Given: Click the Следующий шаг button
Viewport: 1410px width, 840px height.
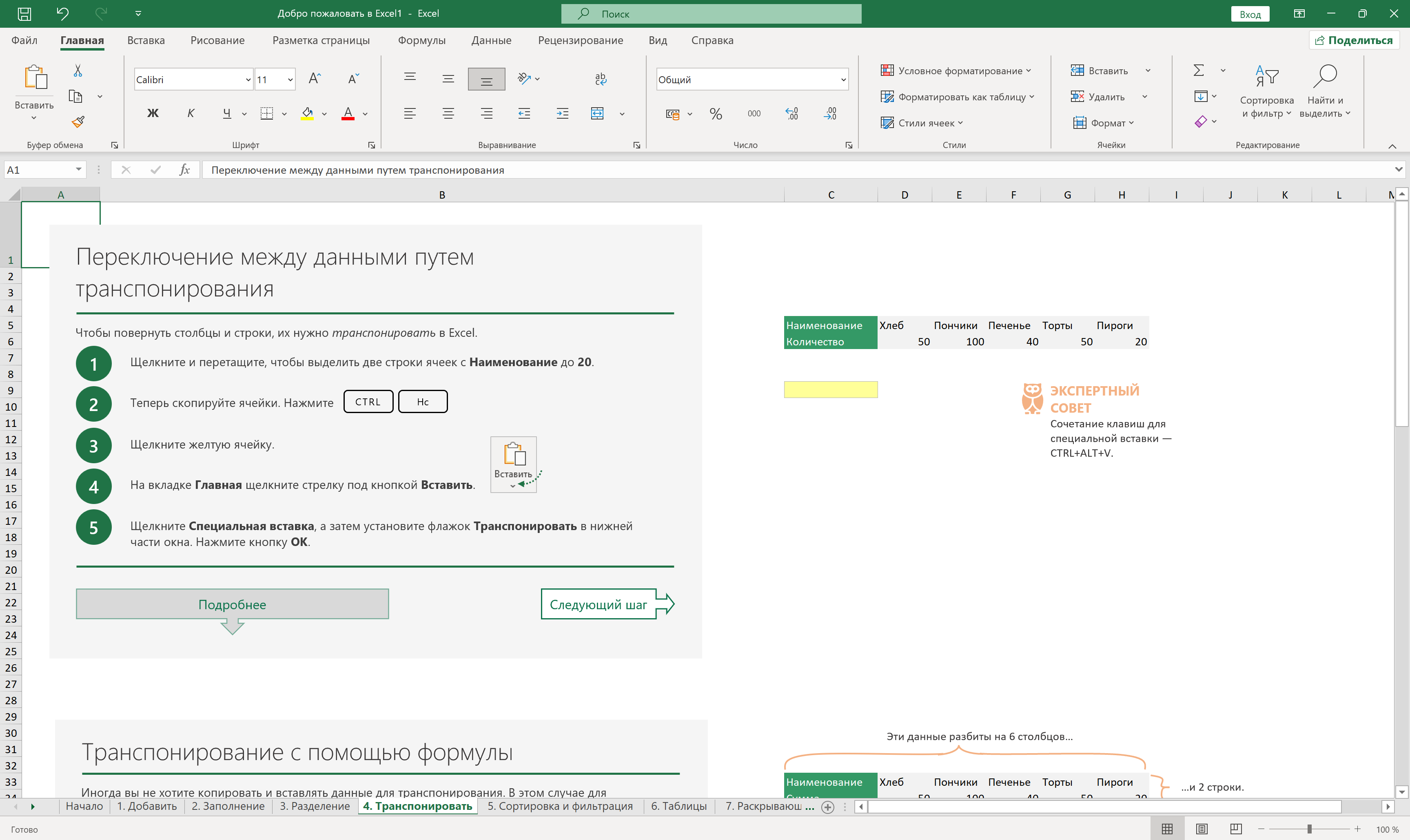Looking at the screenshot, I should 607,604.
